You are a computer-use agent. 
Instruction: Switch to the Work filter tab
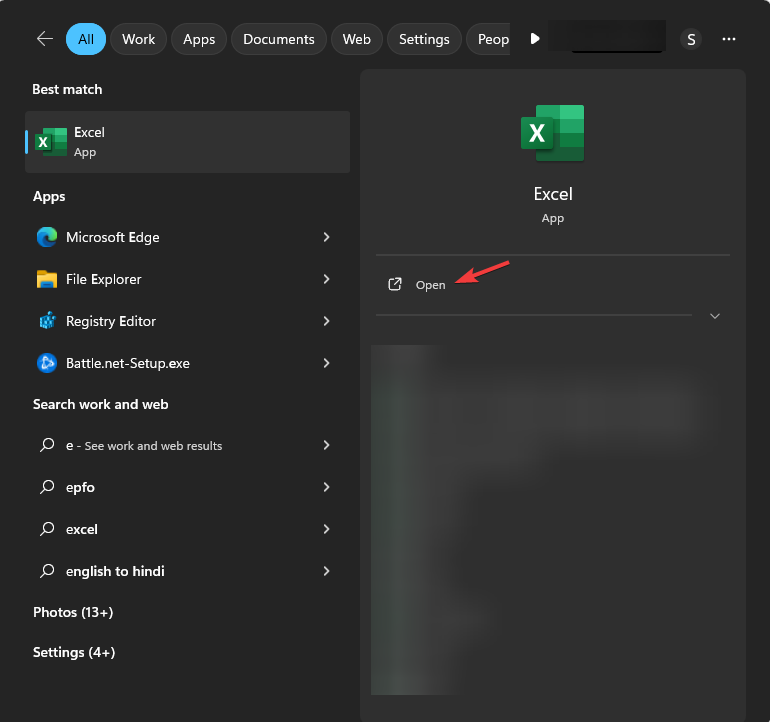coord(138,39)
